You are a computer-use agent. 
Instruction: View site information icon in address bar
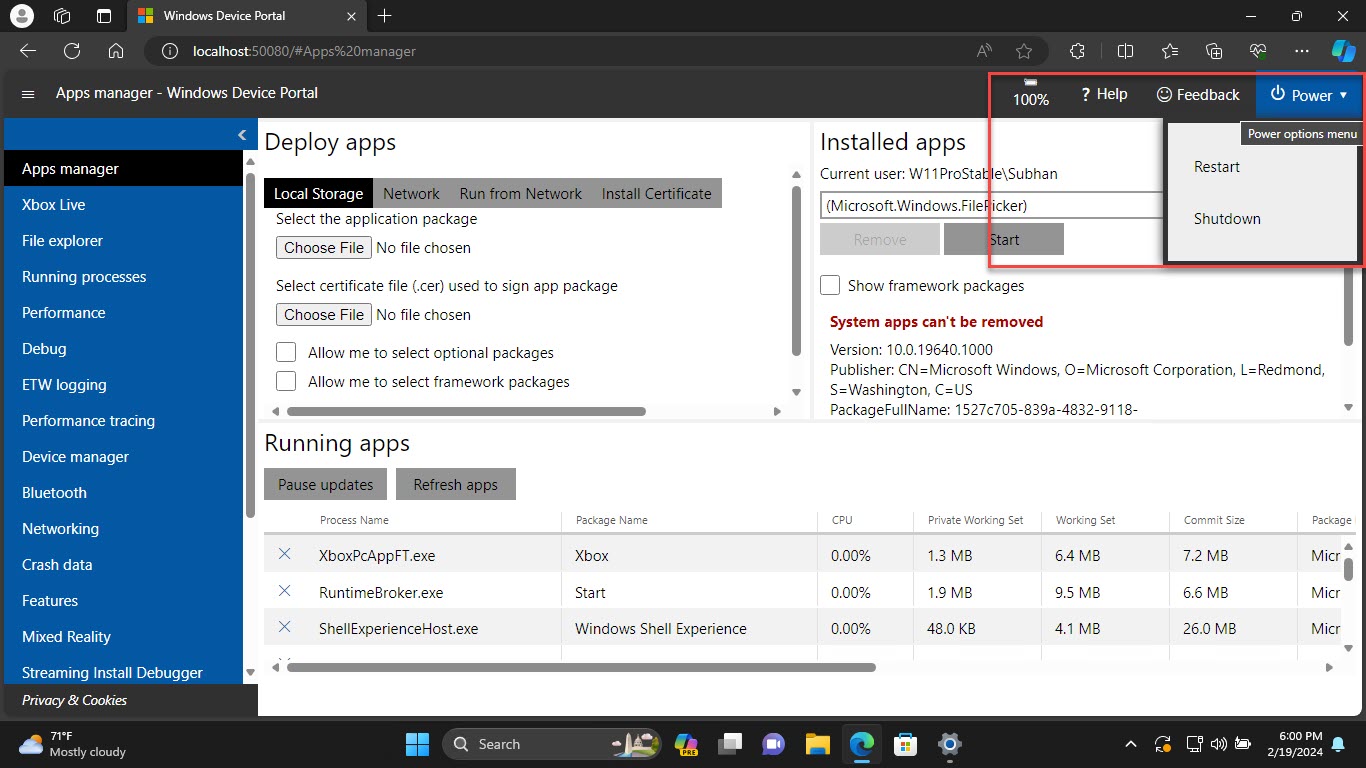[170, 51]
